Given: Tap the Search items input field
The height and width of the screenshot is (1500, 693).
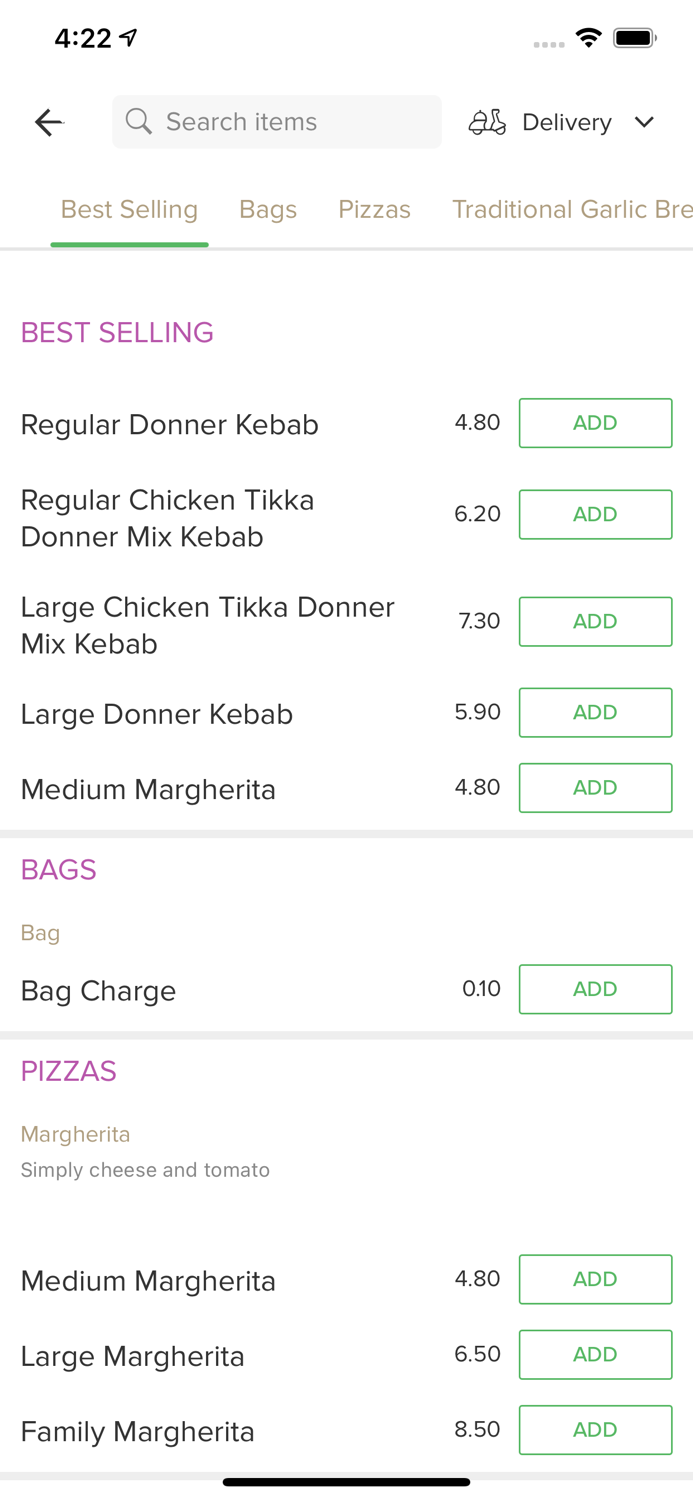Looking at the screenshot, I should pyautogui.click(x=277, y=121).
